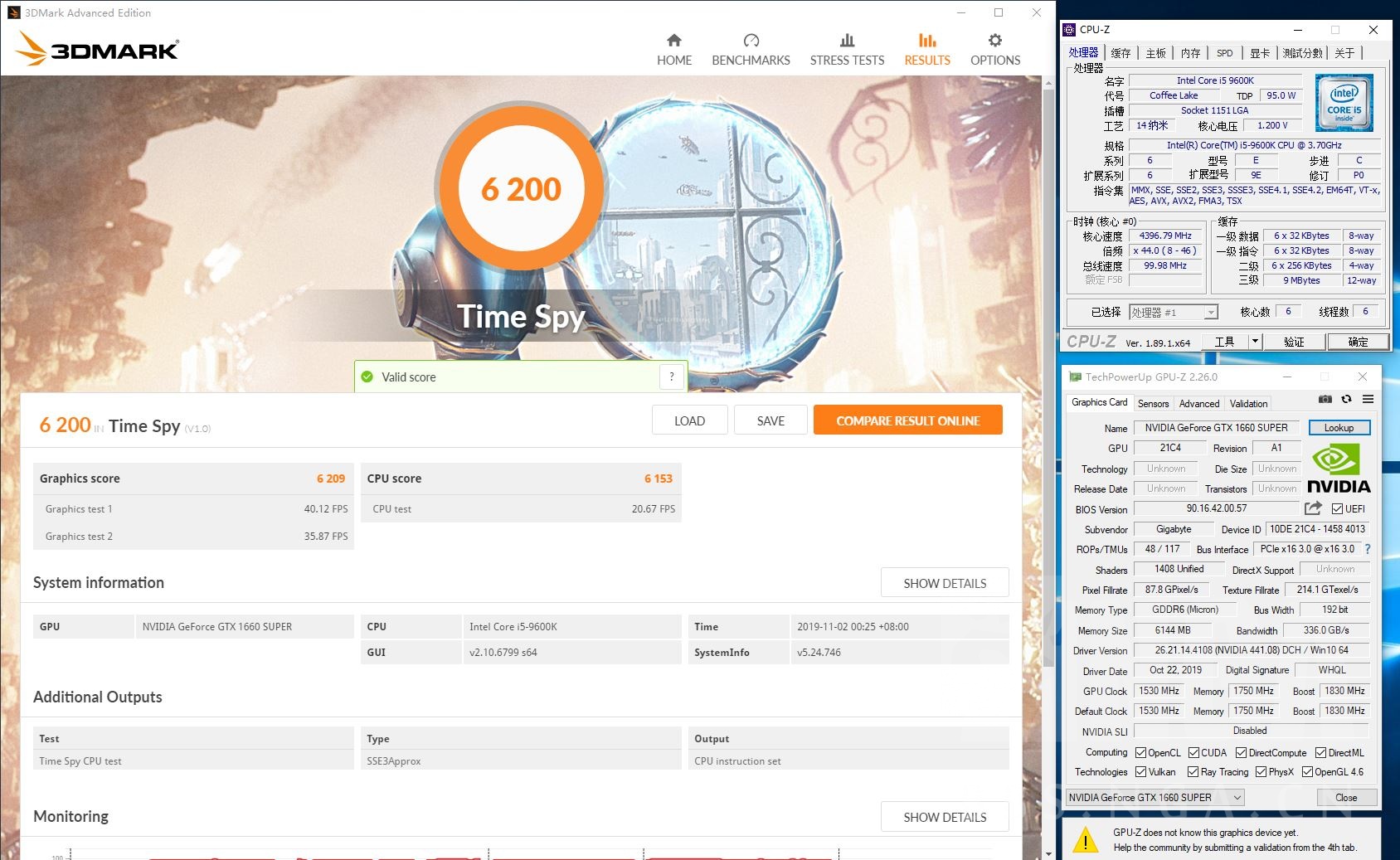Click the Graphics test 2 FPS row
1400x860 pixels.
click(193, 537)
